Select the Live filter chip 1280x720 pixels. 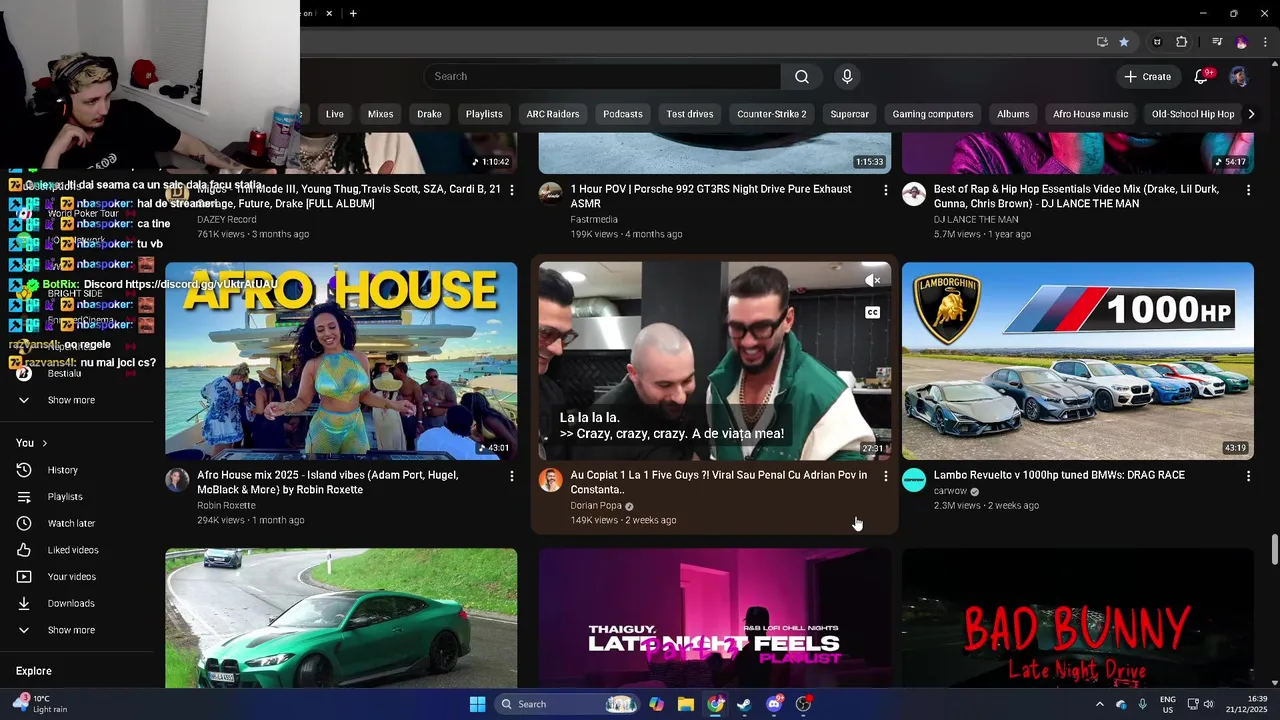tap(335, 114)
